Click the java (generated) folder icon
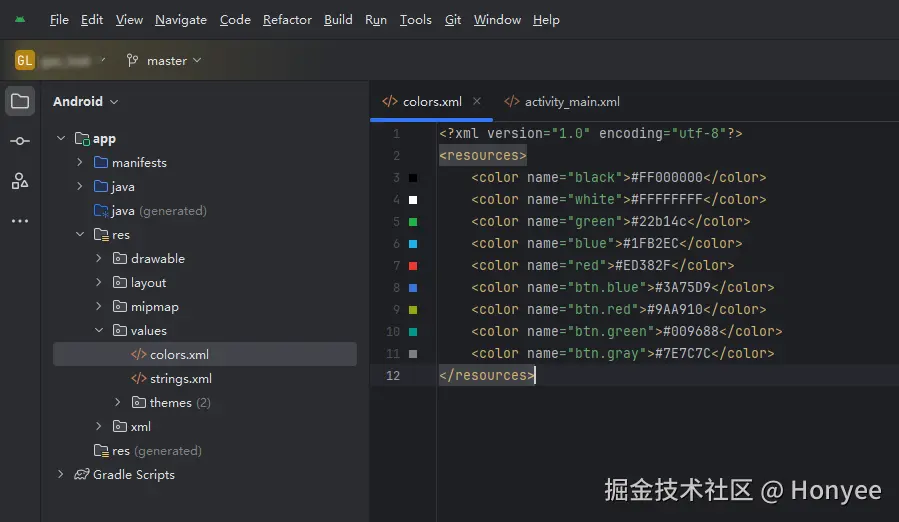Image resolution: width=899 pixels, height=522 pixels. [101, 211]
